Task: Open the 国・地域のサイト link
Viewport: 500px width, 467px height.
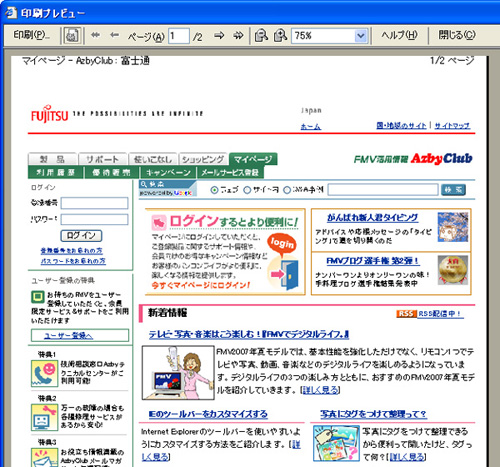Action: pos(401,126)
